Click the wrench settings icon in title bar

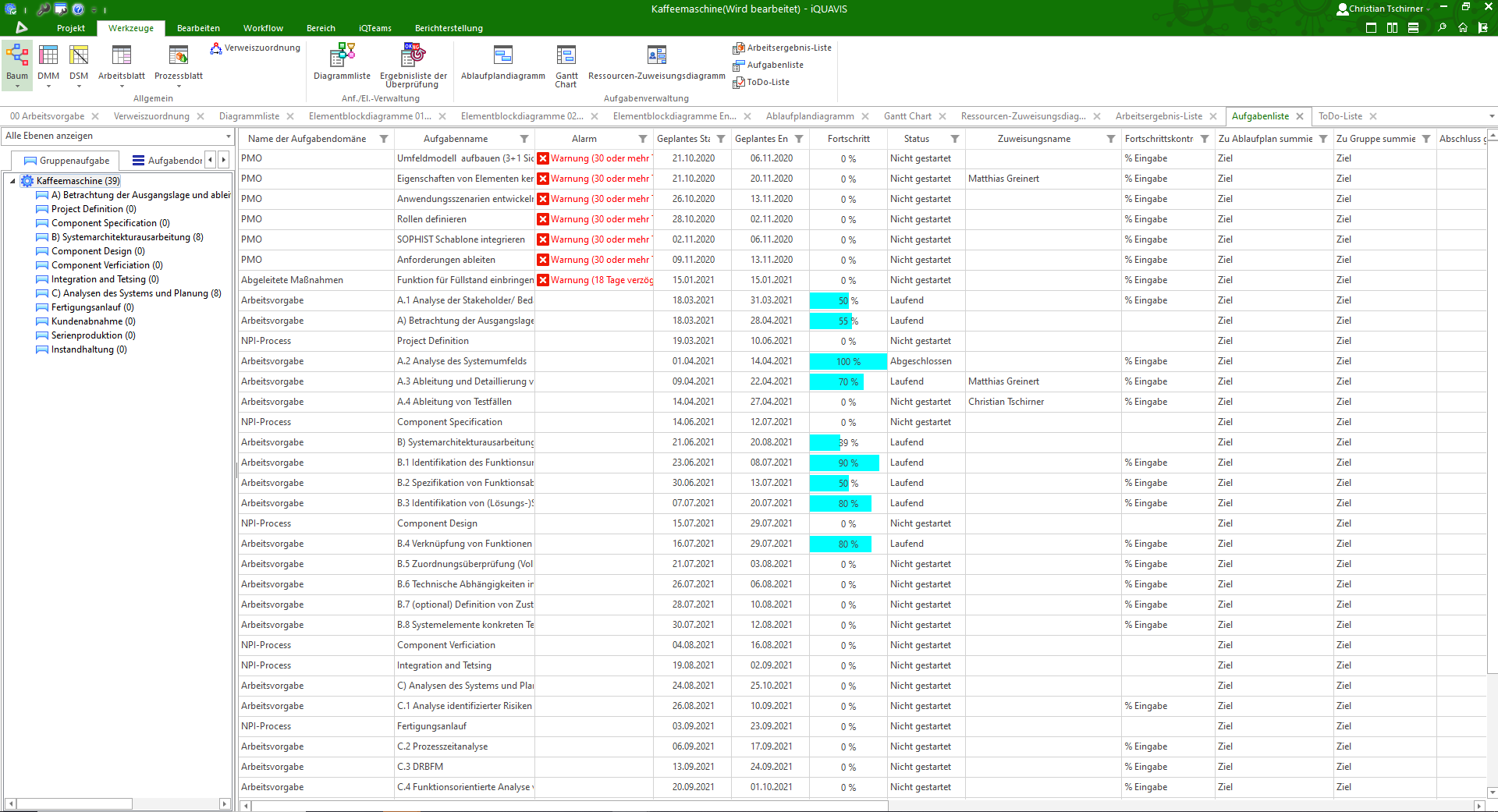pos(44,9)
